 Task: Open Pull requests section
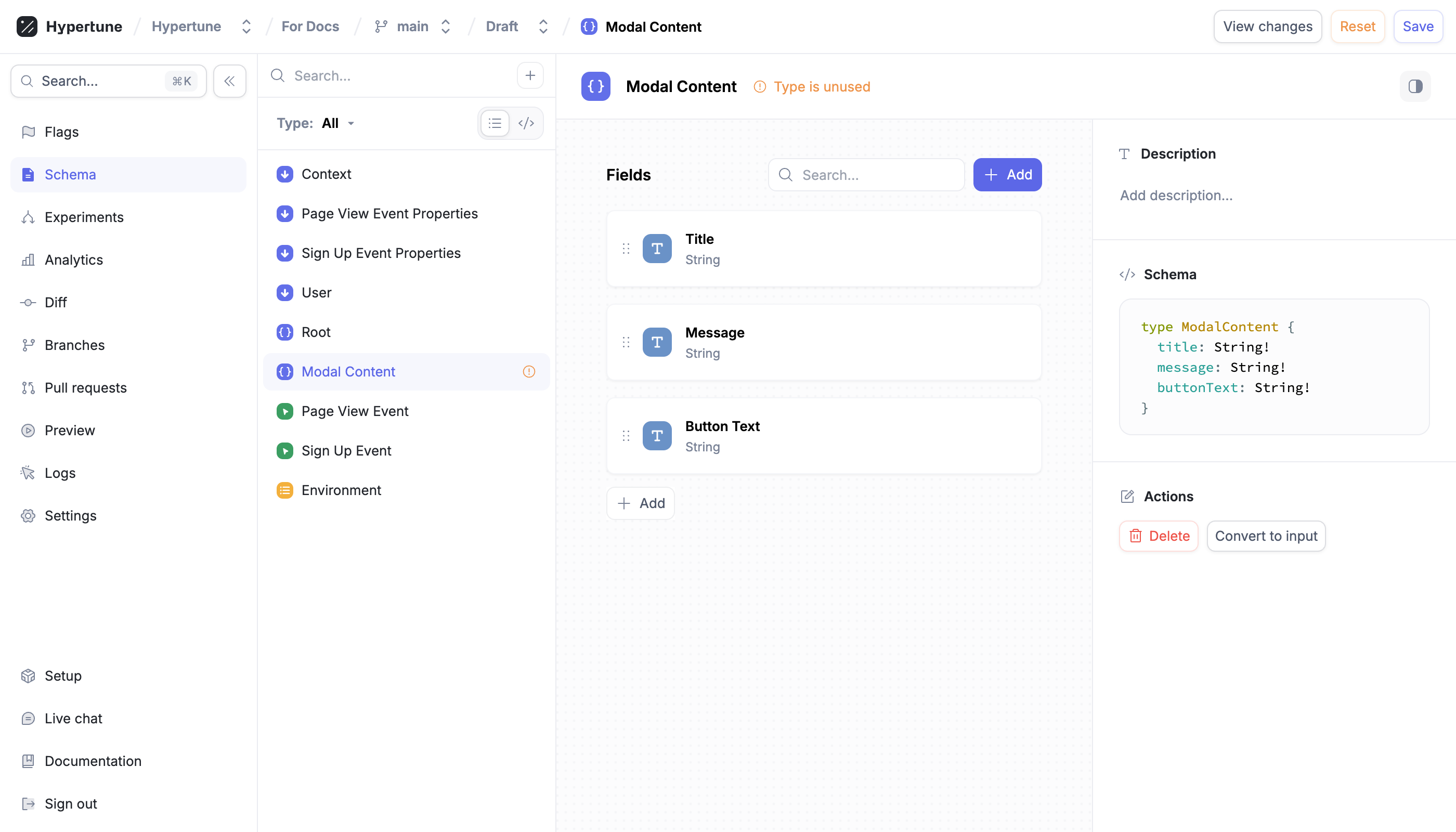click(x=86, y=387)
